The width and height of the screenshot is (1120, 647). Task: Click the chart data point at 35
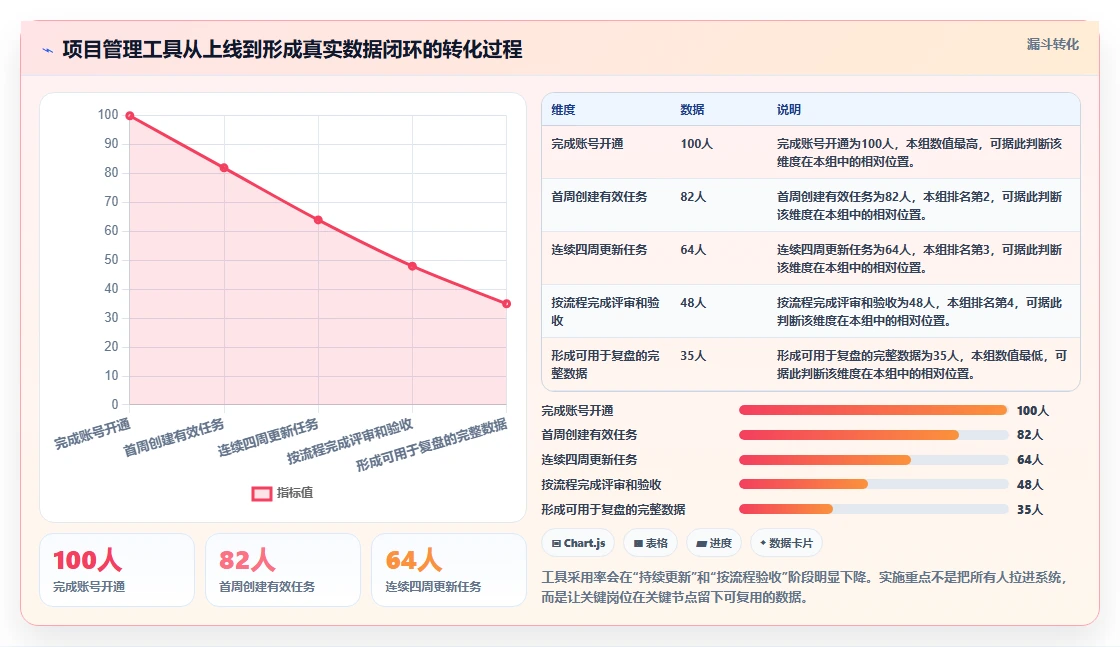(506, 304)
